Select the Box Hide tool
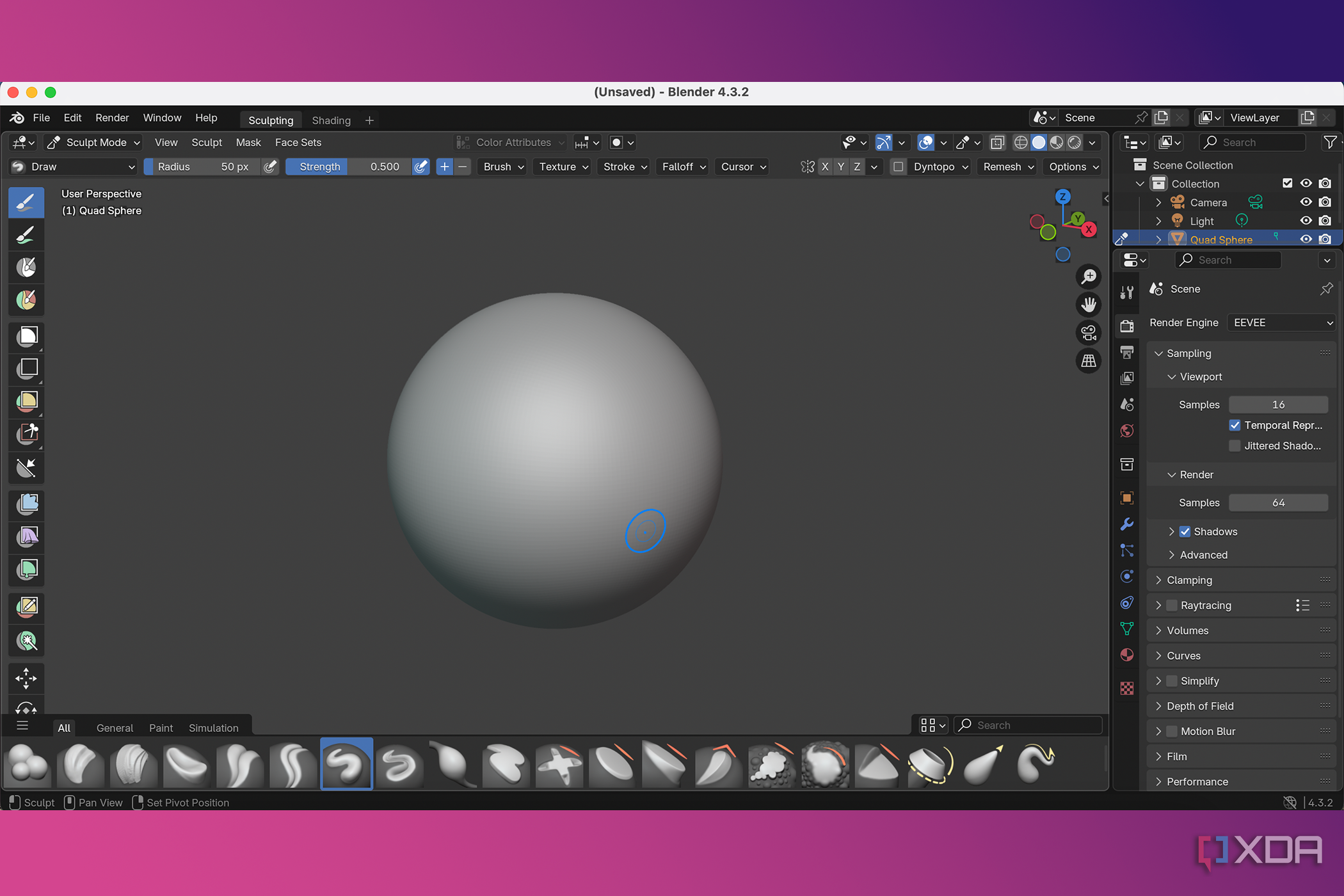This screenshot has width=1344, height=896. click(x=26, y=369)
